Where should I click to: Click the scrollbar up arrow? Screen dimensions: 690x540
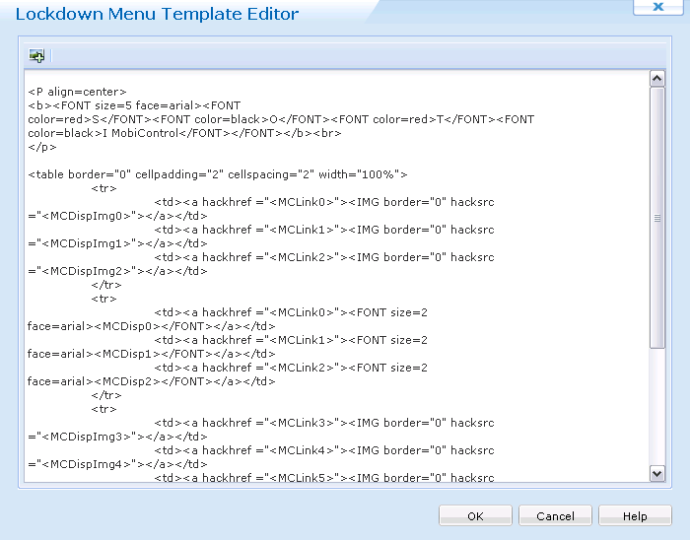pos(657,79)
